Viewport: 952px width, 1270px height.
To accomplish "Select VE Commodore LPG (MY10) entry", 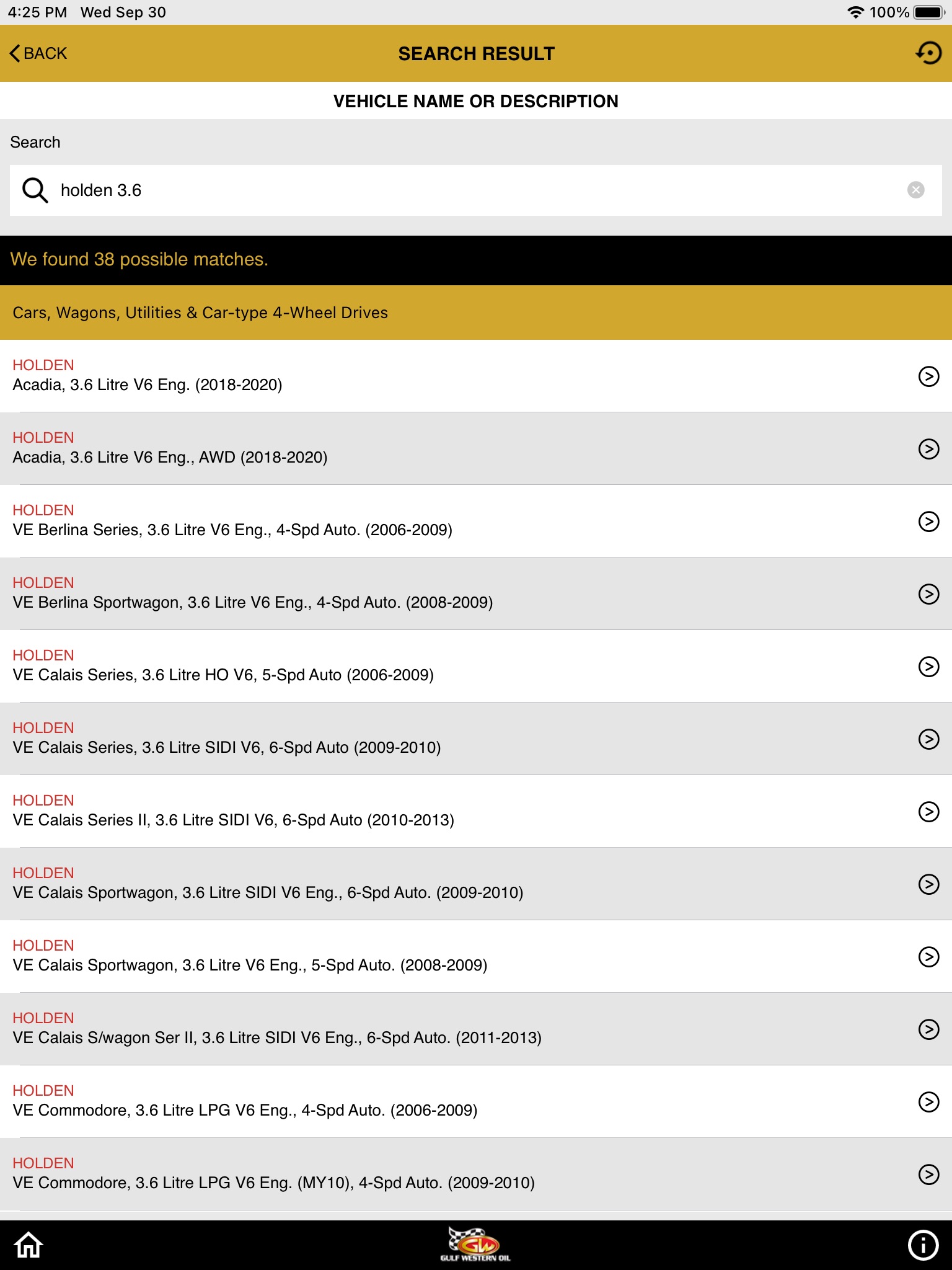I will 476,1174.
